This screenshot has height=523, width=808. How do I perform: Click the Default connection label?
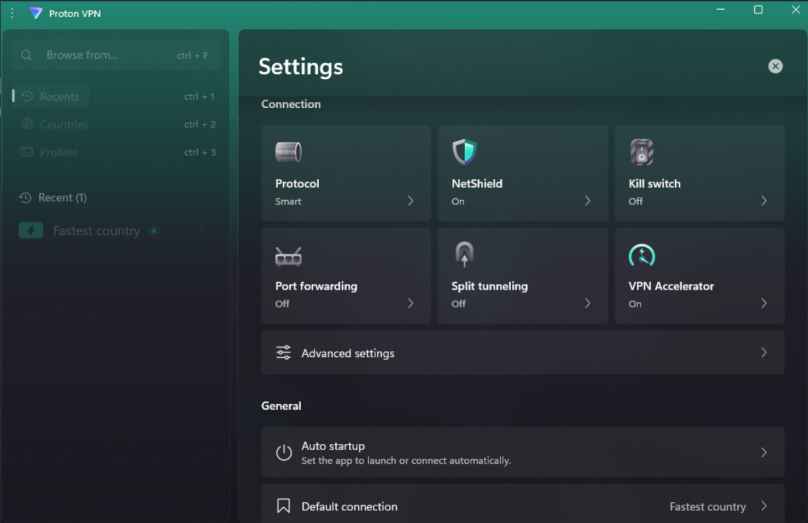[x=349, y=507]
